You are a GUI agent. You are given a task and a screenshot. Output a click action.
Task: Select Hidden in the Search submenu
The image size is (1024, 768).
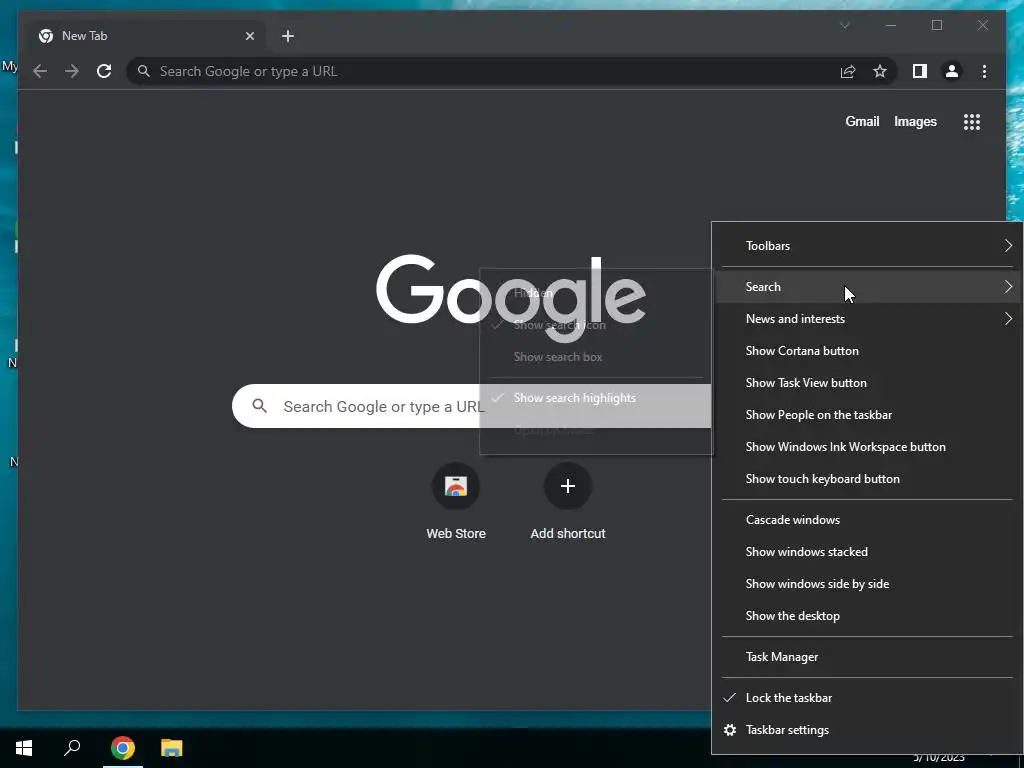tap(596, 293)
